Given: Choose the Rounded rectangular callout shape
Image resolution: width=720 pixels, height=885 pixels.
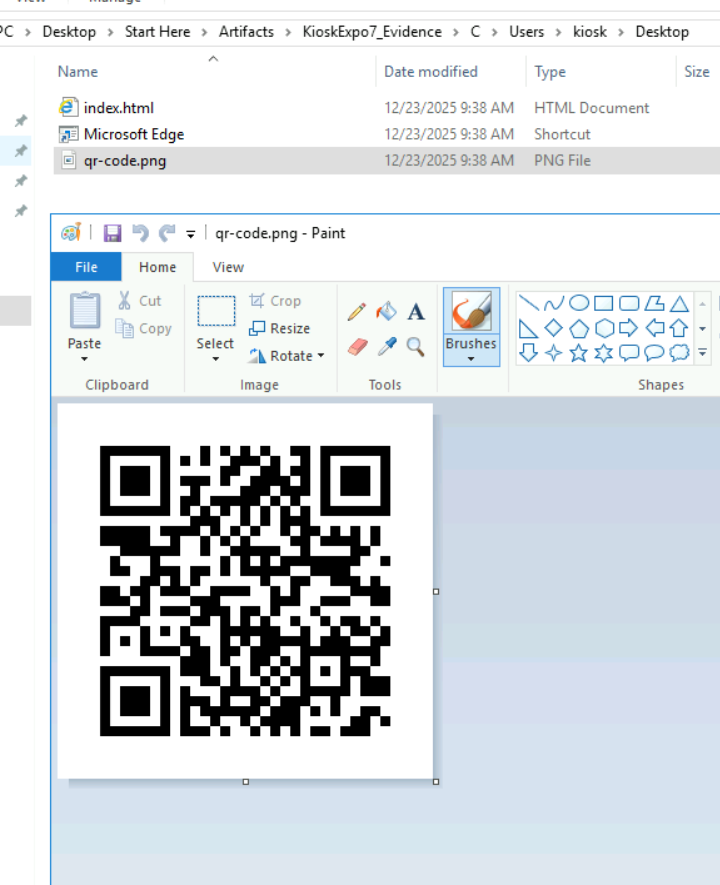Looking at the screenshot, I should [x=629, y=353].
